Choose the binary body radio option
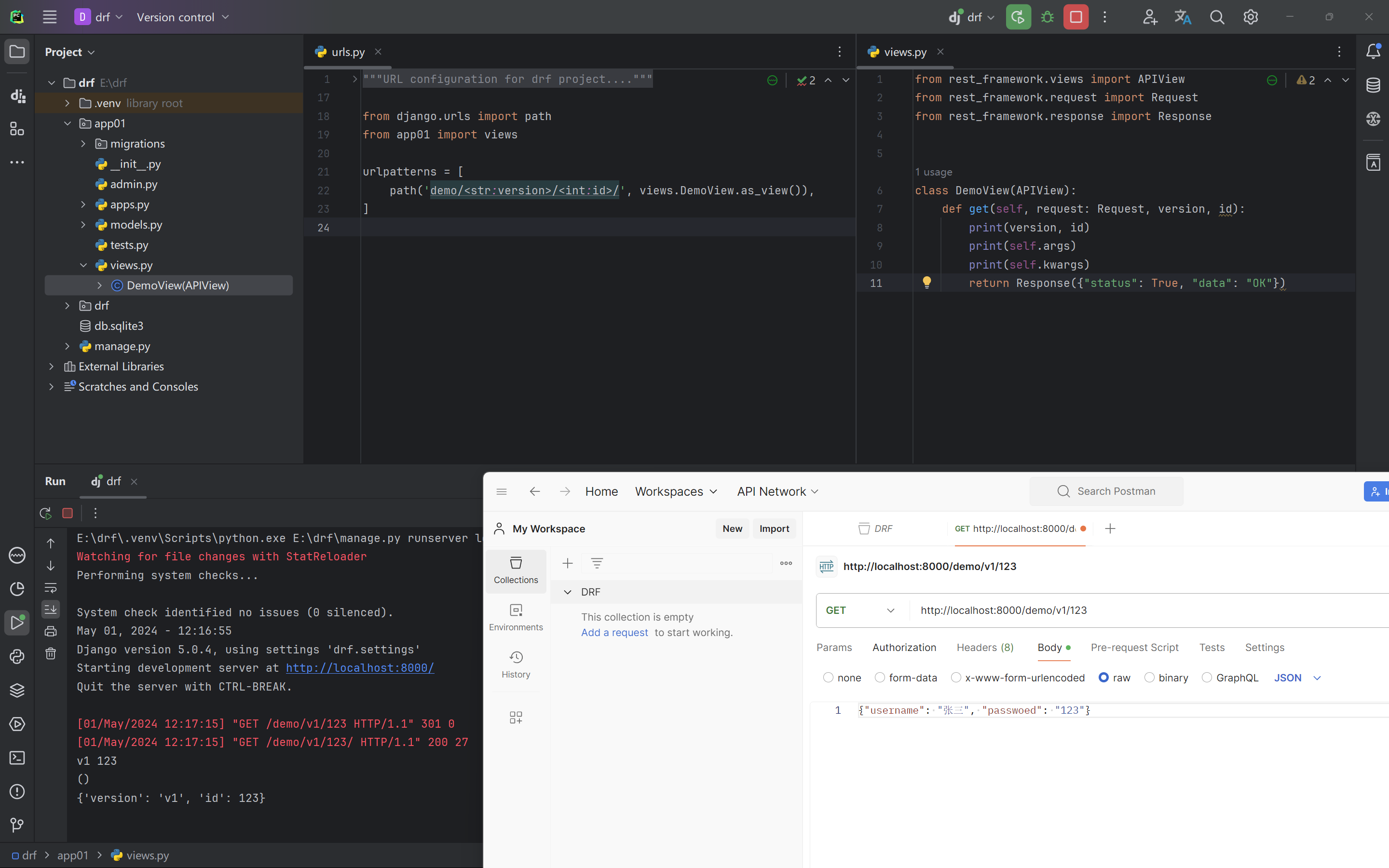 click(1149, 678)
